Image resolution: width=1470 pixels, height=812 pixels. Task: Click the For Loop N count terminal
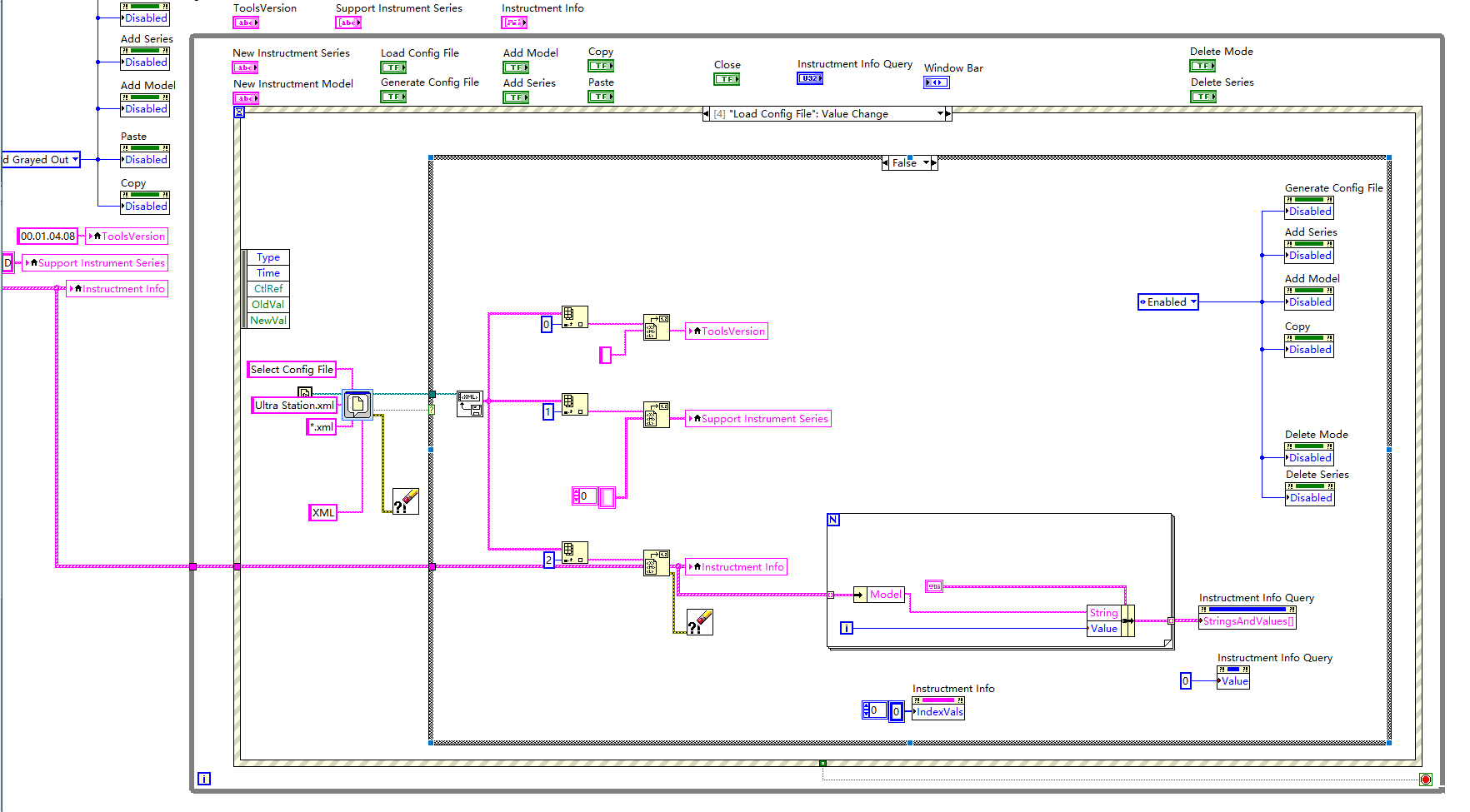click(833, 520)
